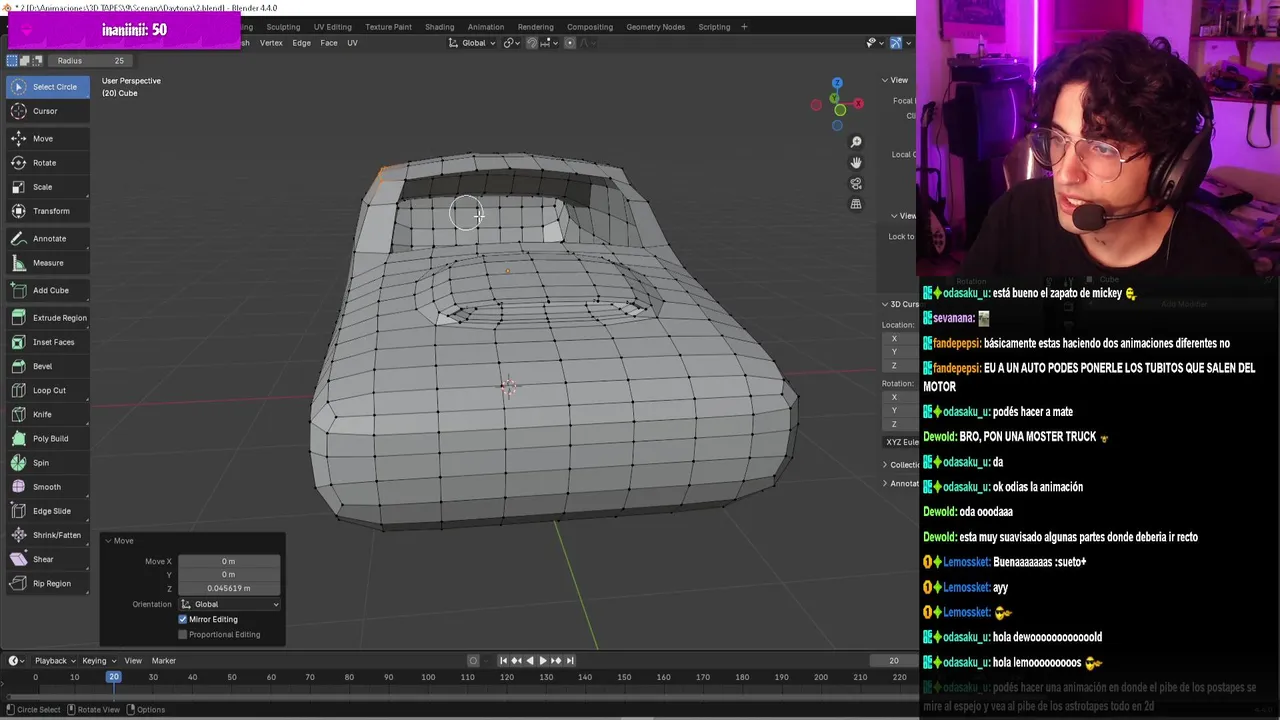Activate the Inset Faces tool
Screen dimensions: 1280x720
pyautogui.click(x=47, y=342)
